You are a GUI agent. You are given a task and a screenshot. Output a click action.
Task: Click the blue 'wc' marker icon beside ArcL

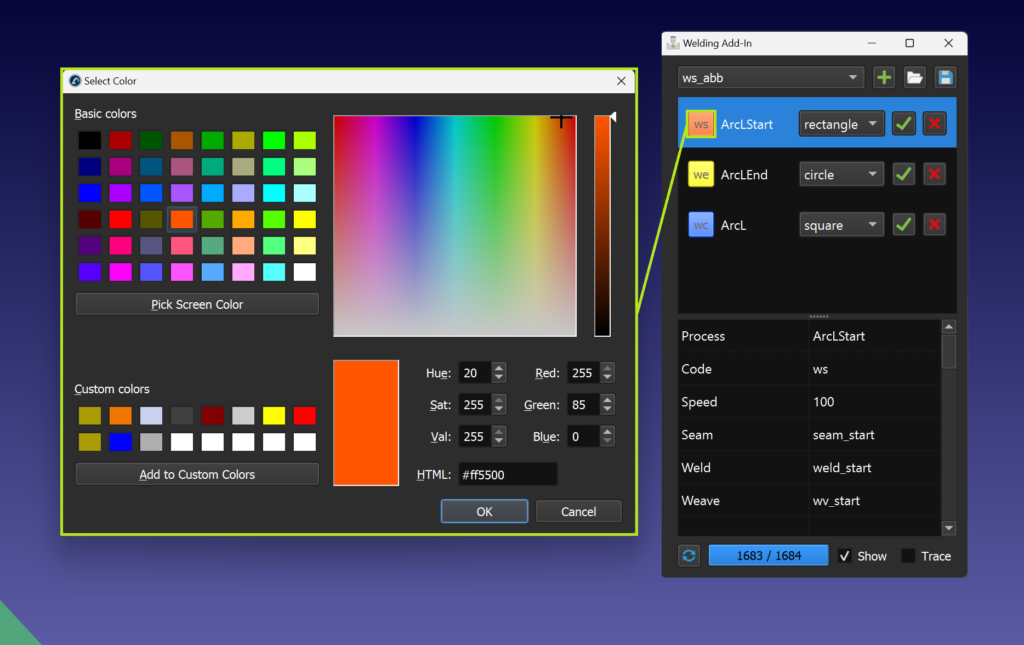click(x=700, y=224)
